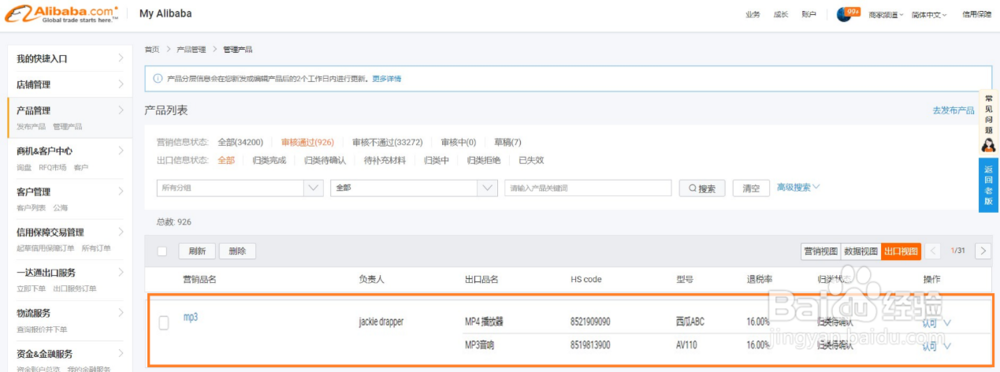Expand 一达通出口服务 sidebar chevron

click(121, 272)
